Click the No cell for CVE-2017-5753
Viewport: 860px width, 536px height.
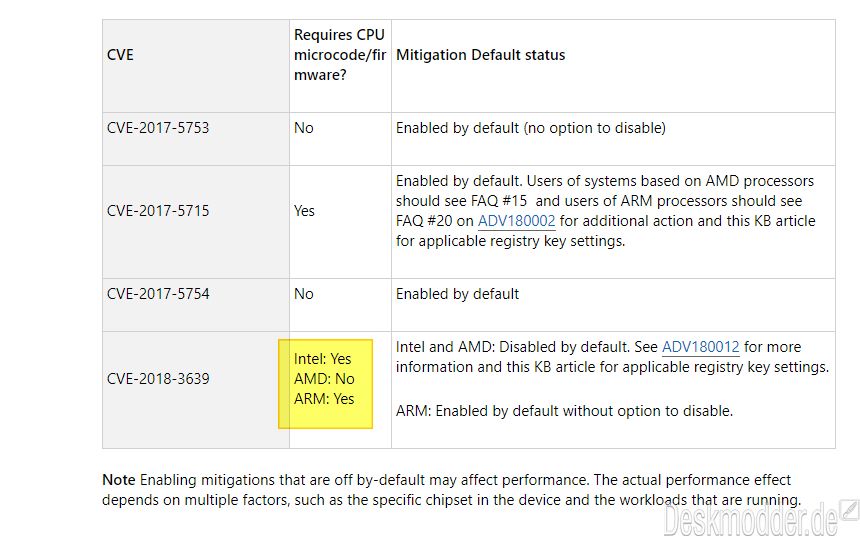coord(304,128)
